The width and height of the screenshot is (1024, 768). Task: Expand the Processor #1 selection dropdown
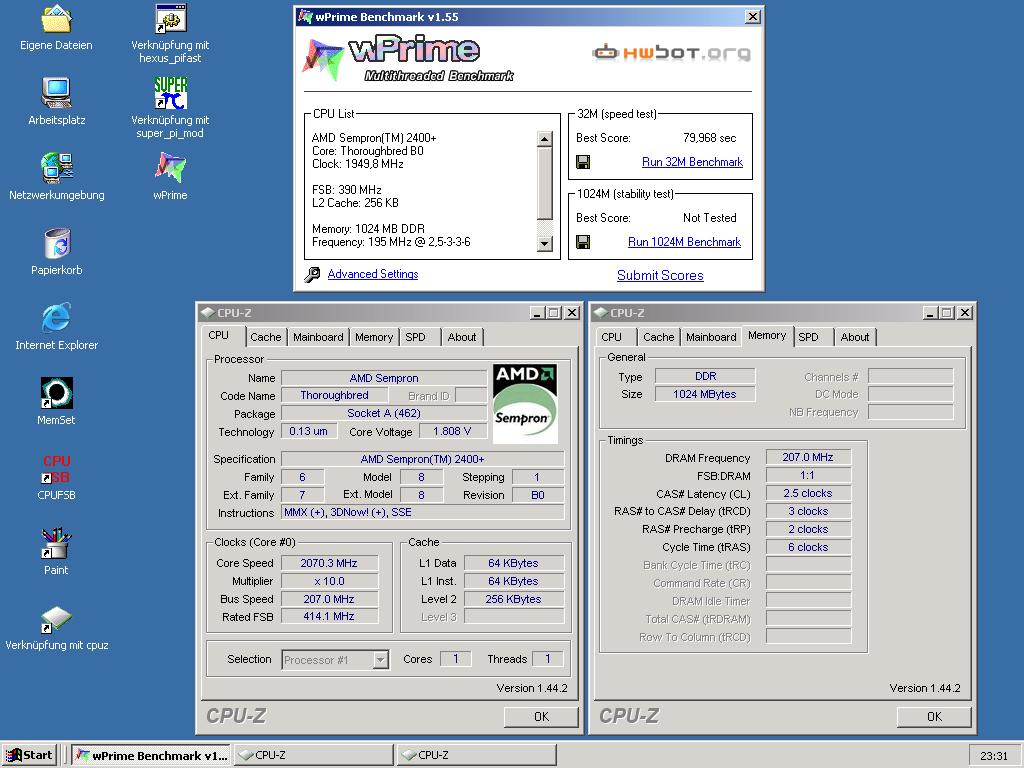pyautogui.click(x=381, y=660)
